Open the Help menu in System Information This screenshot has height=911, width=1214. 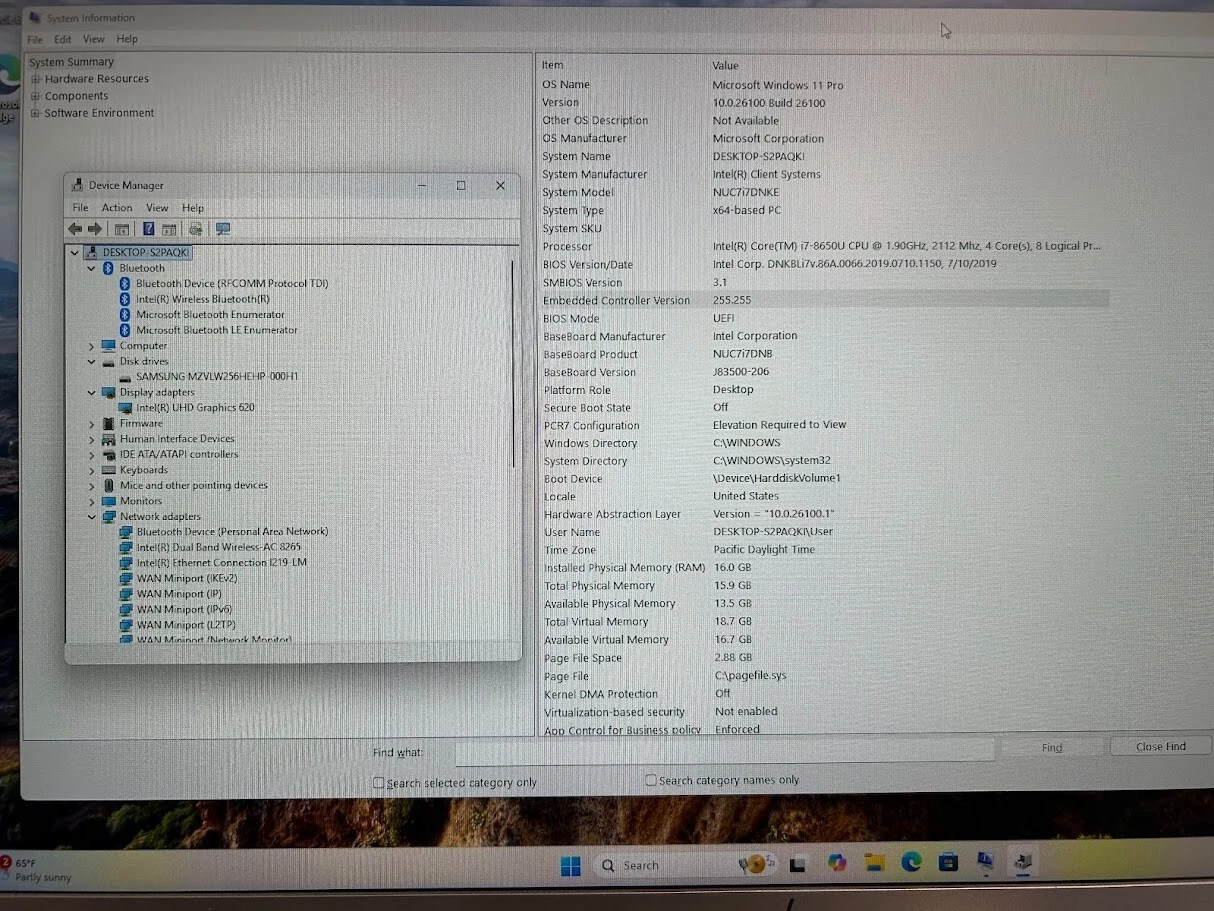point(127,39)
